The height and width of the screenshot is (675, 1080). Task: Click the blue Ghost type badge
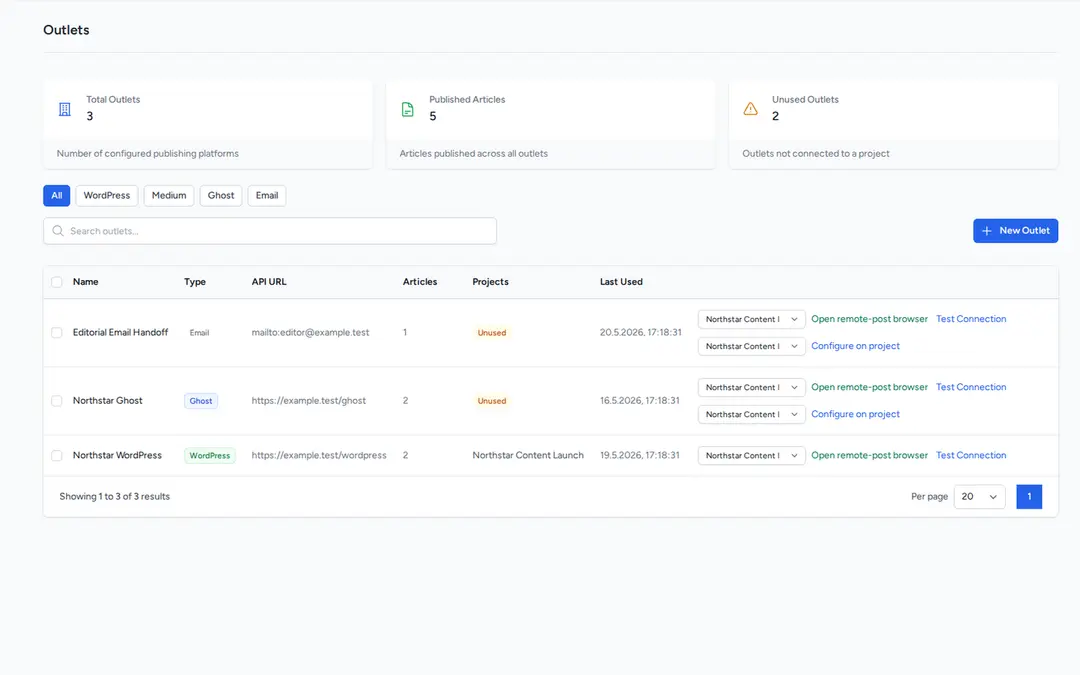[201, 401]
